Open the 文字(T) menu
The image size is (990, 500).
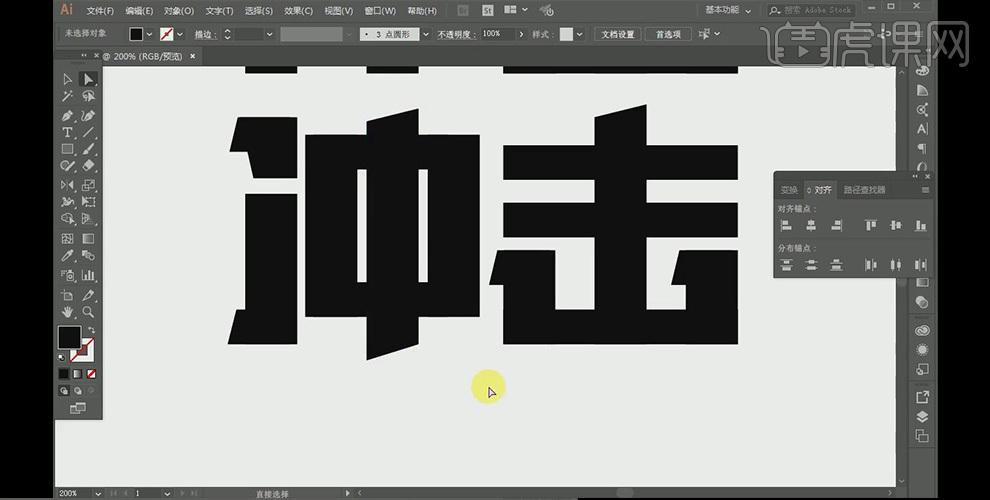[x=219, y=11]
